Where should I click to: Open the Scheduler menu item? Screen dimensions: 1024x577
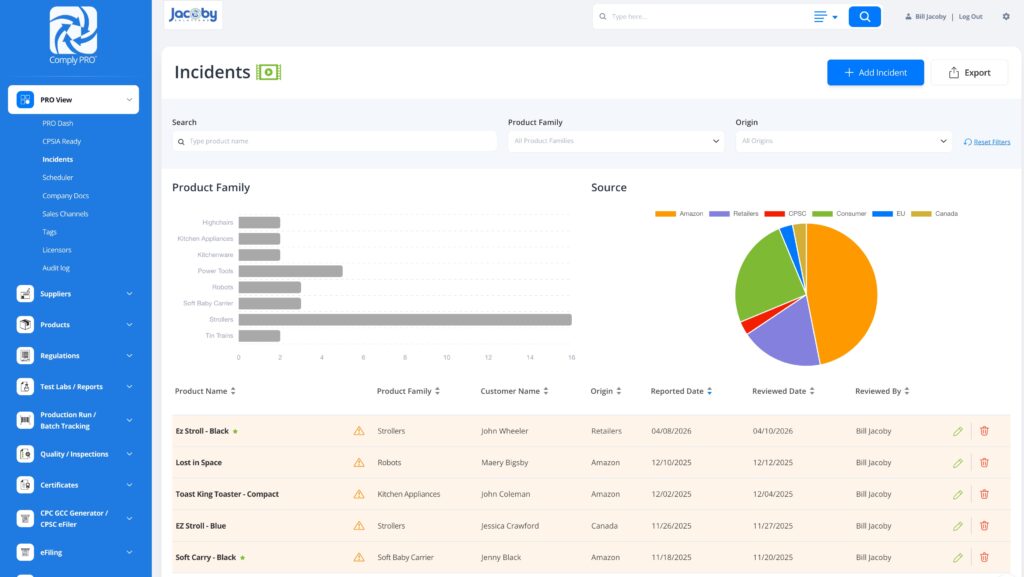click(x=57, y=178)
